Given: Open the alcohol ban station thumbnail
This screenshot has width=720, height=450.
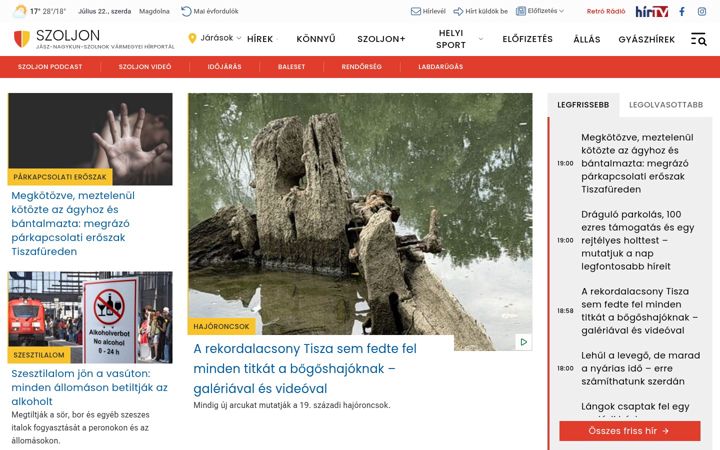Looking at the screenshot, I should tap(90, 317).
